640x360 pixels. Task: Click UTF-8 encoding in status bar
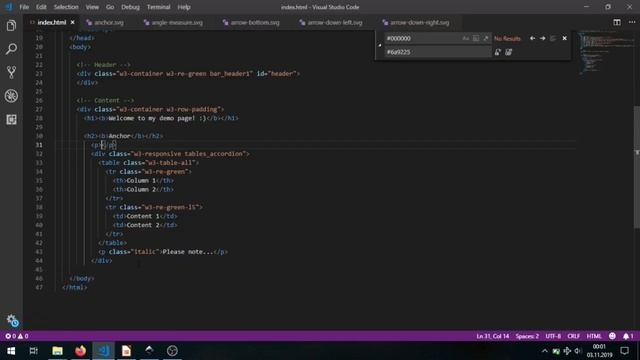pos(553,336)
